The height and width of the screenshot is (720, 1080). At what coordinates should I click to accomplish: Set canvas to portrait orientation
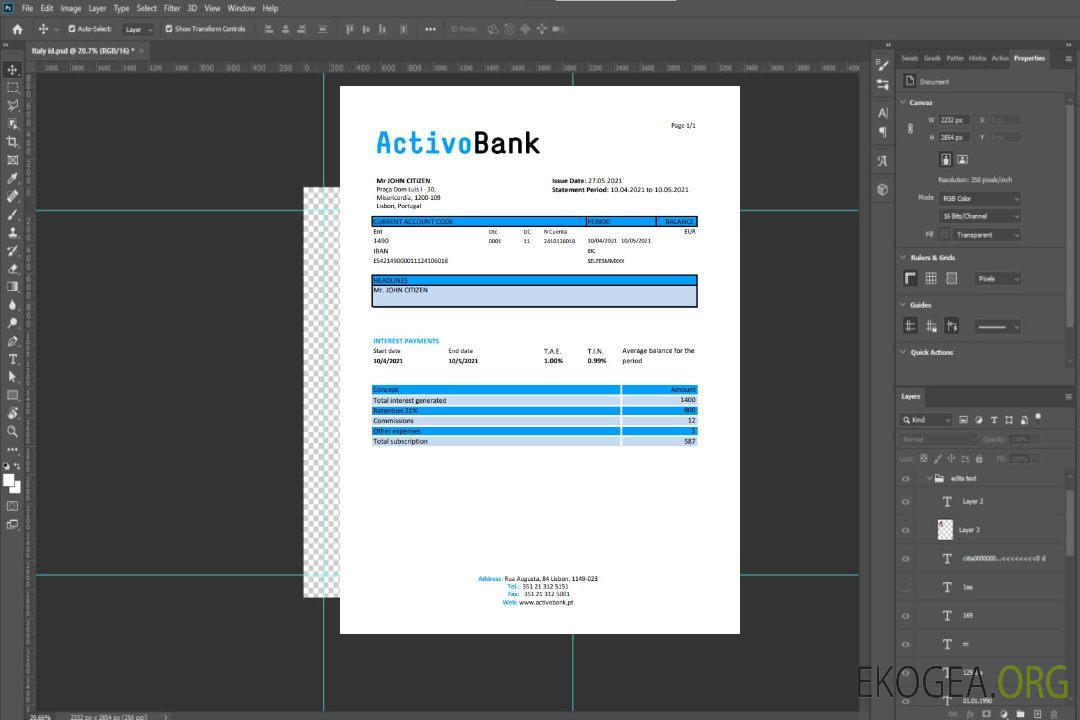(946, 159)
